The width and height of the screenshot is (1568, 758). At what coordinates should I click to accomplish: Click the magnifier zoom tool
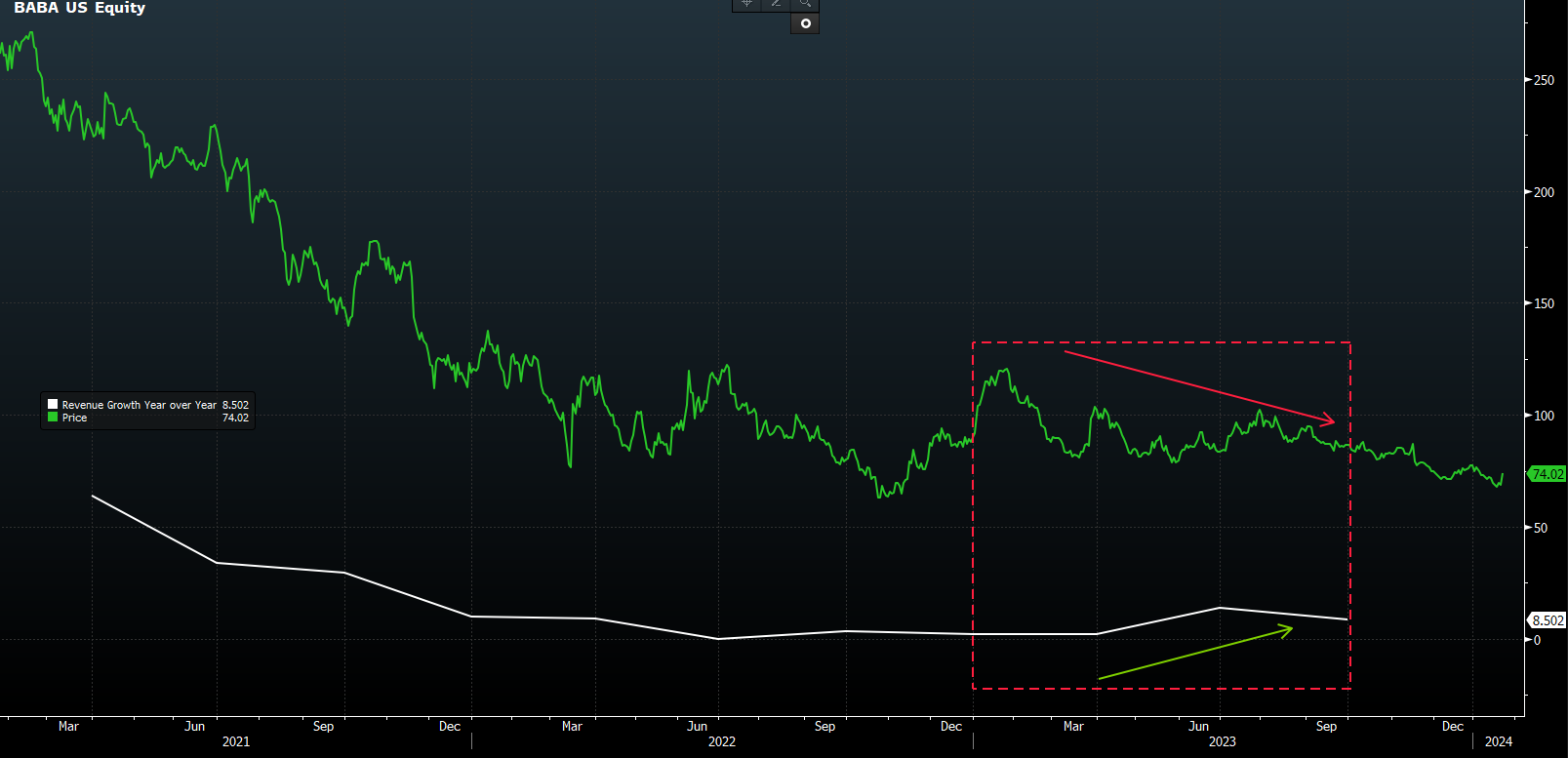click(805, 4)
